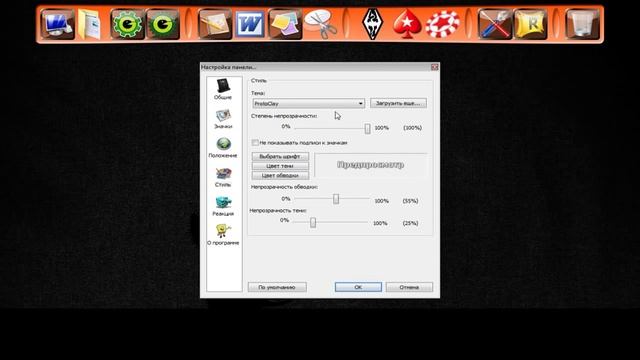The height and width of the screenshot is (360, 640).
Task: Launch the green gear G icon
Action: tap(127, 24)
